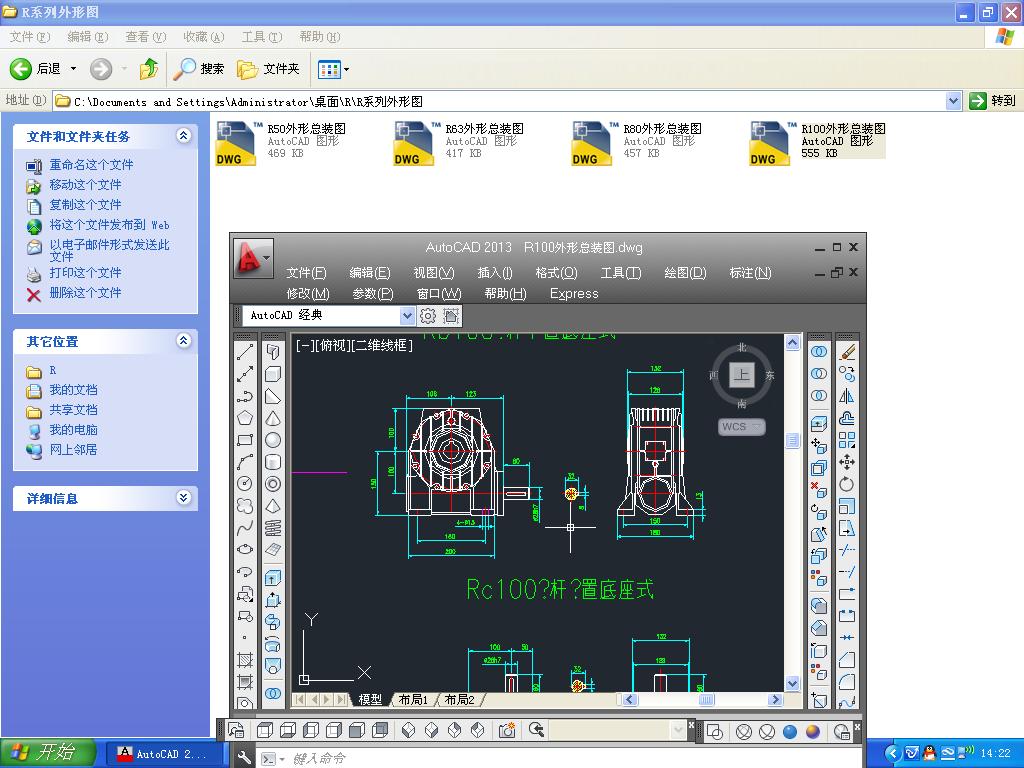Select the Arc draw tool
The height and width of the screenshot is (768, 1024).
(245, 462)
